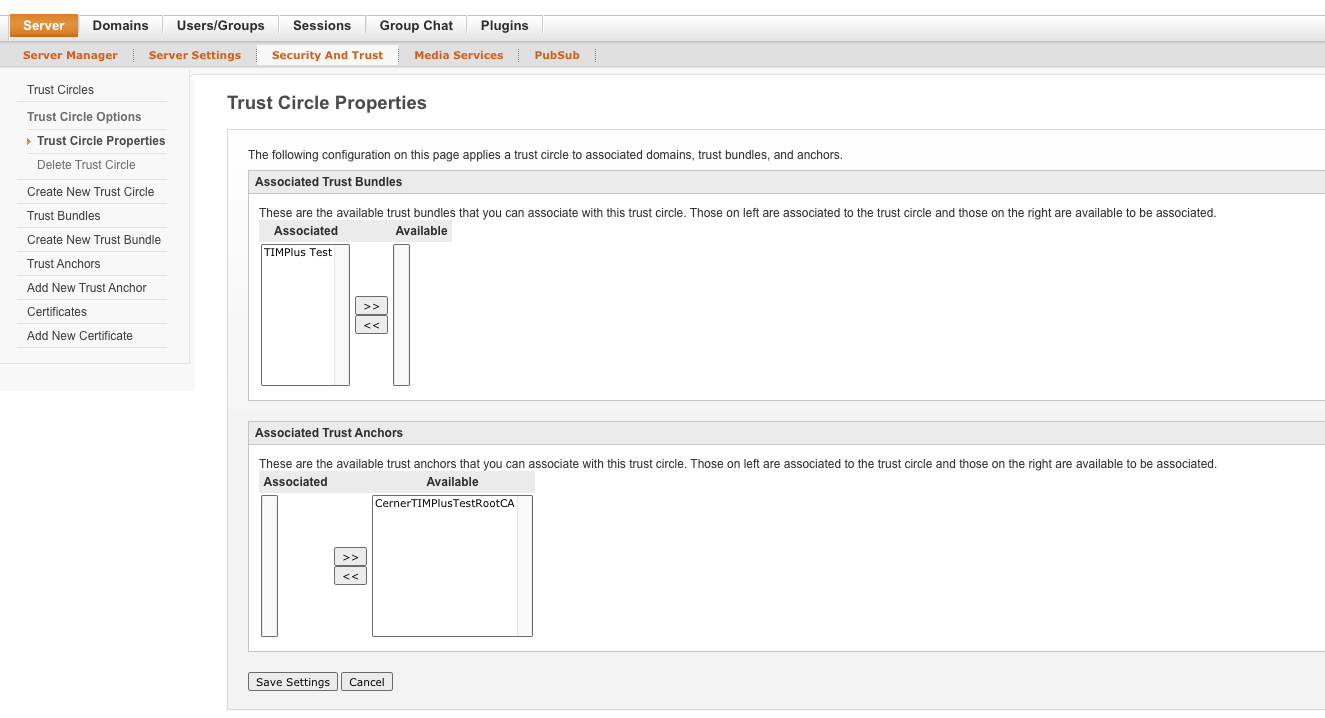Viewport: 1325px width, 718px height.
Task: Navigate to Media Services
Action: pos(458,55)
